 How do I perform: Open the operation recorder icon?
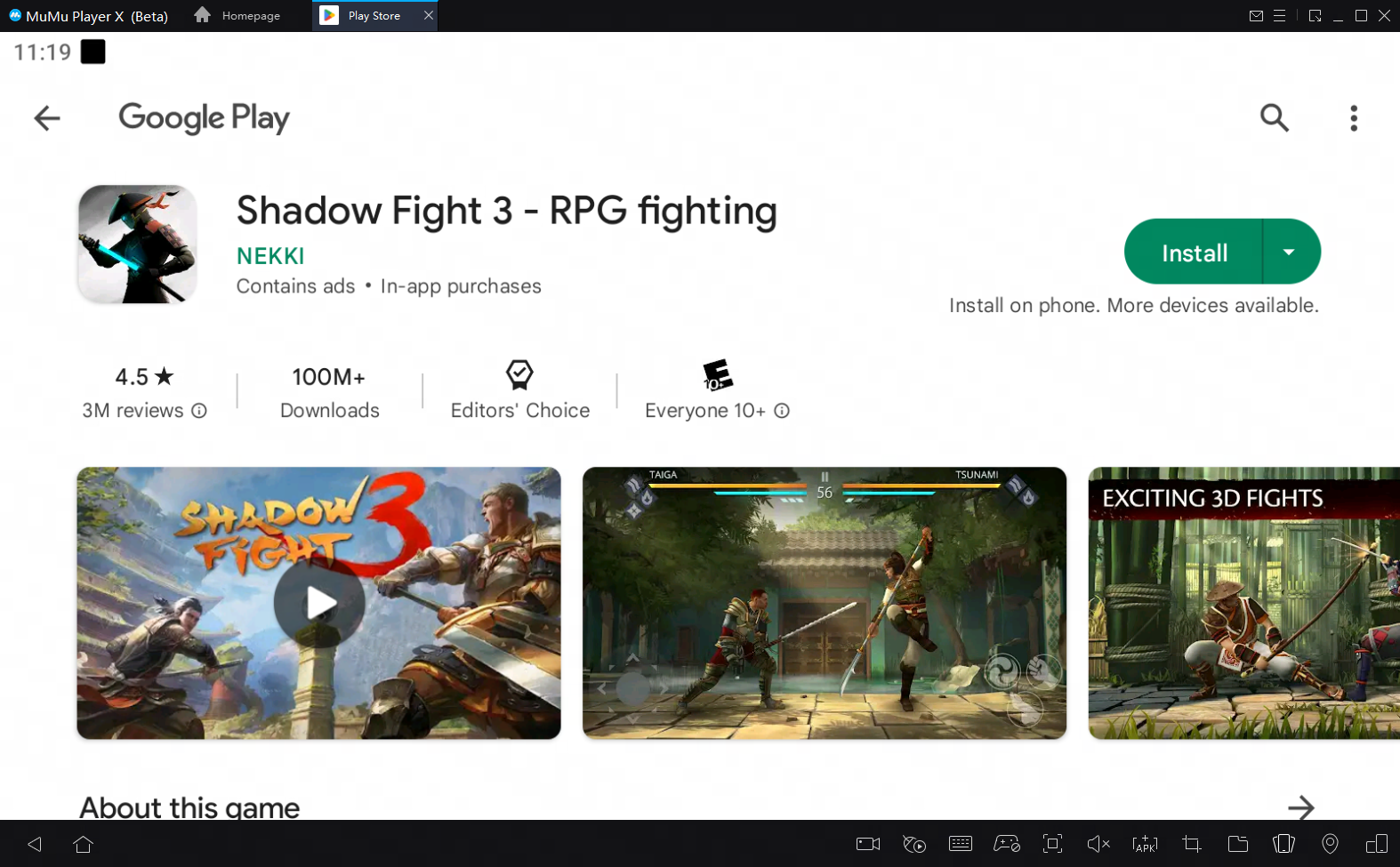tap(914, 844)
